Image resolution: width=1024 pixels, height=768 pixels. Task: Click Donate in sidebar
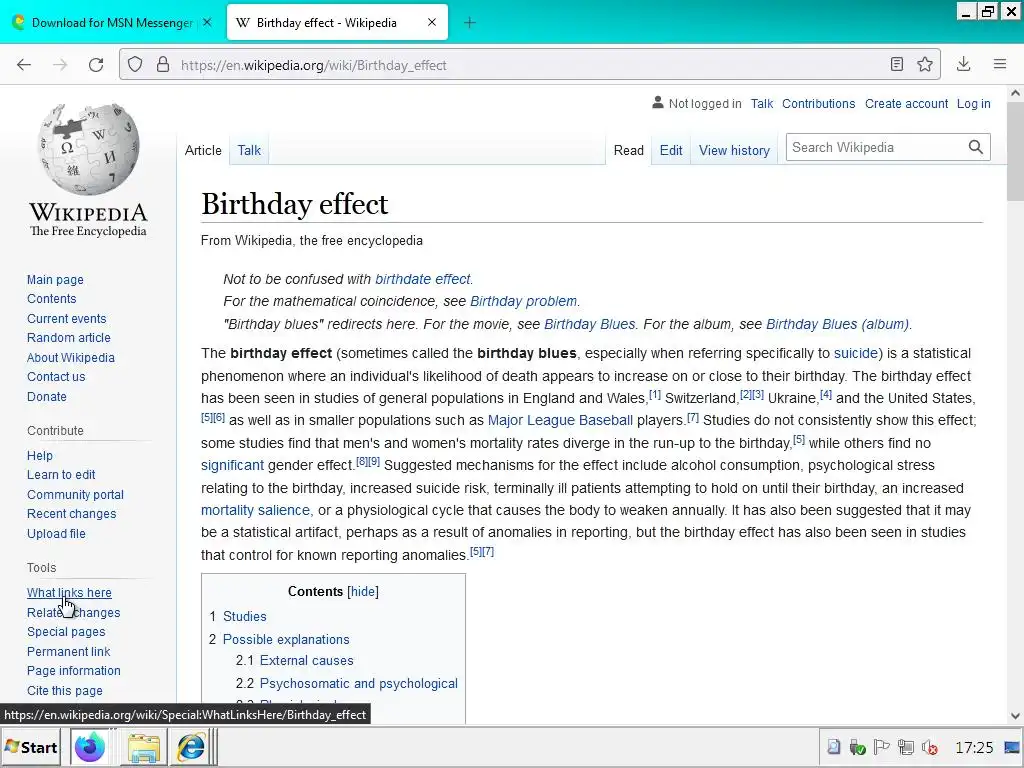click(x=46, y=396)
